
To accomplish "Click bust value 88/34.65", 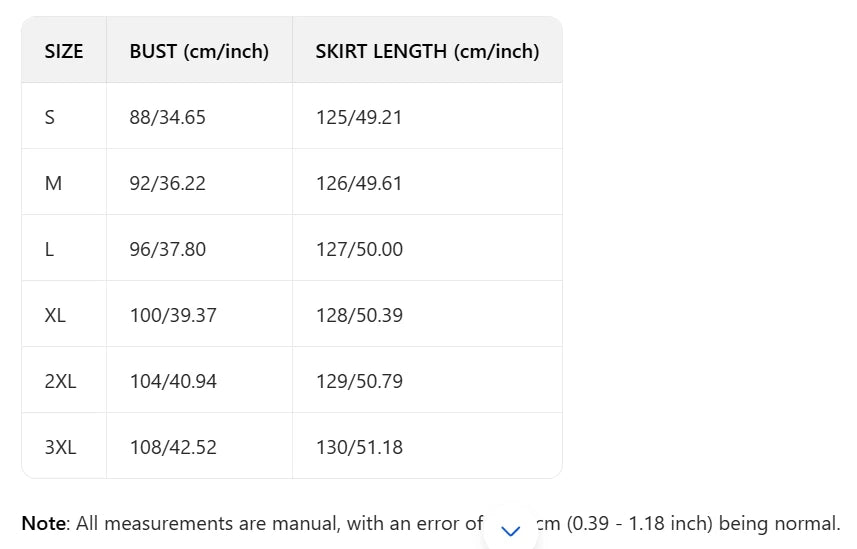I will 167,117.
